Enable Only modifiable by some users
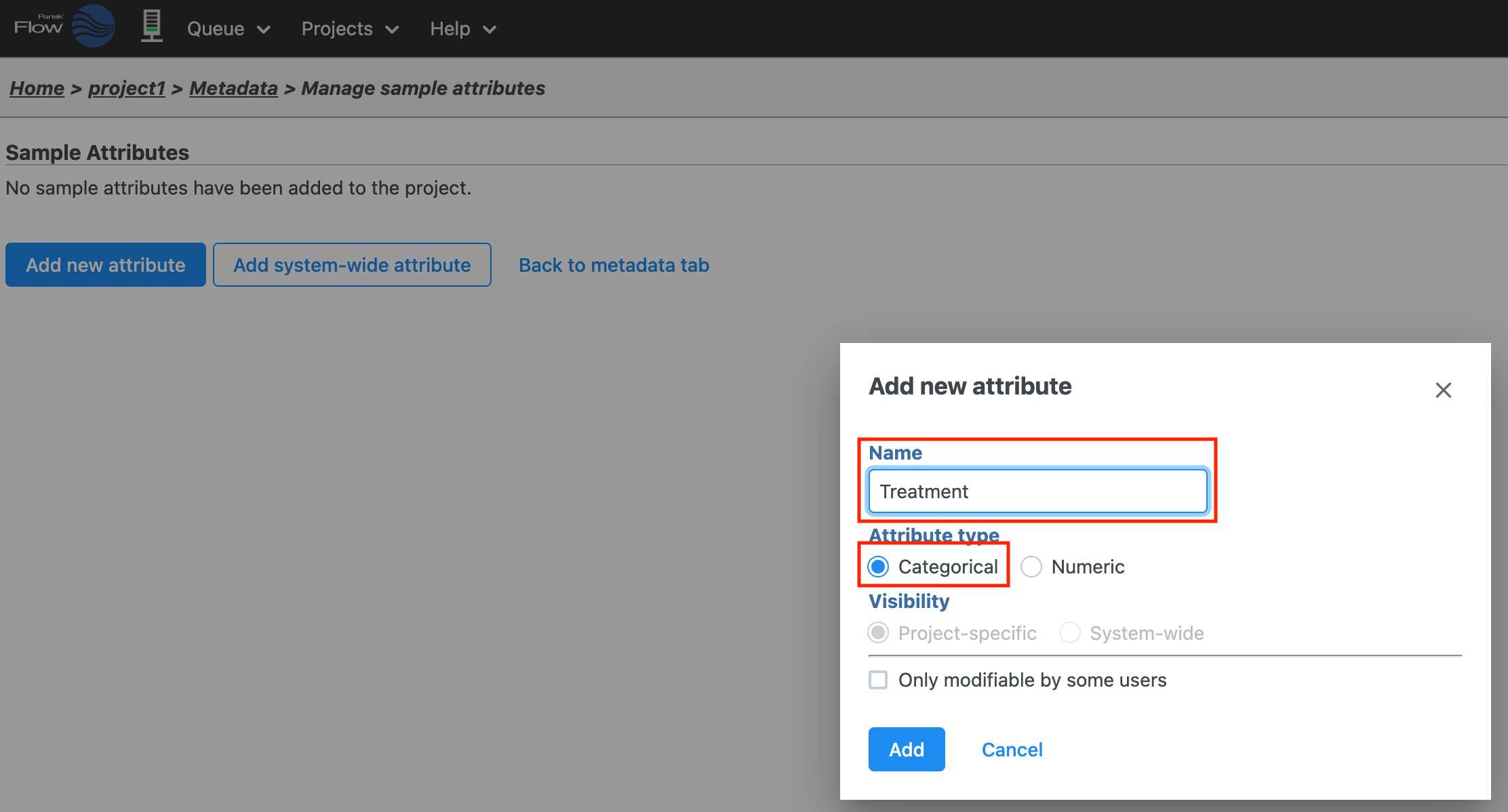Screen dimensions: 1508x812 tap(879, 680)
